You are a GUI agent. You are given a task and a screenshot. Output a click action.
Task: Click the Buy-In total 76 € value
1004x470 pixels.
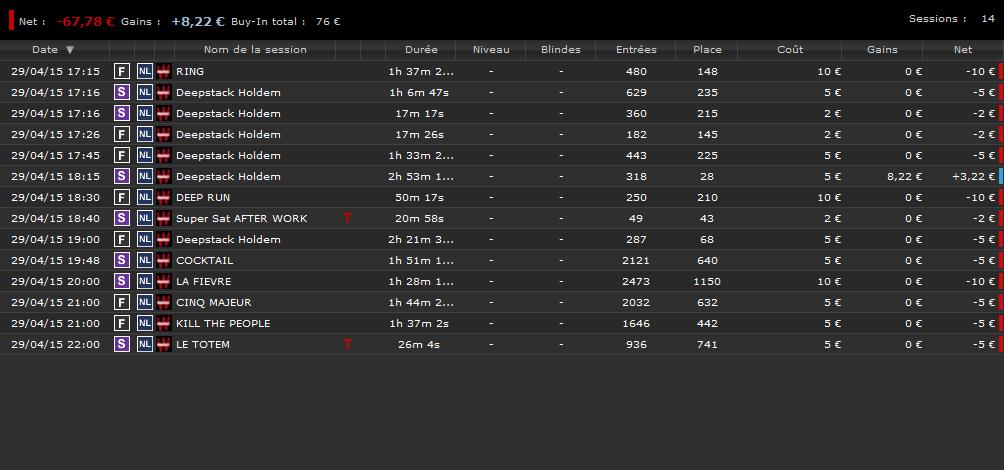click(x=328, y=21)
